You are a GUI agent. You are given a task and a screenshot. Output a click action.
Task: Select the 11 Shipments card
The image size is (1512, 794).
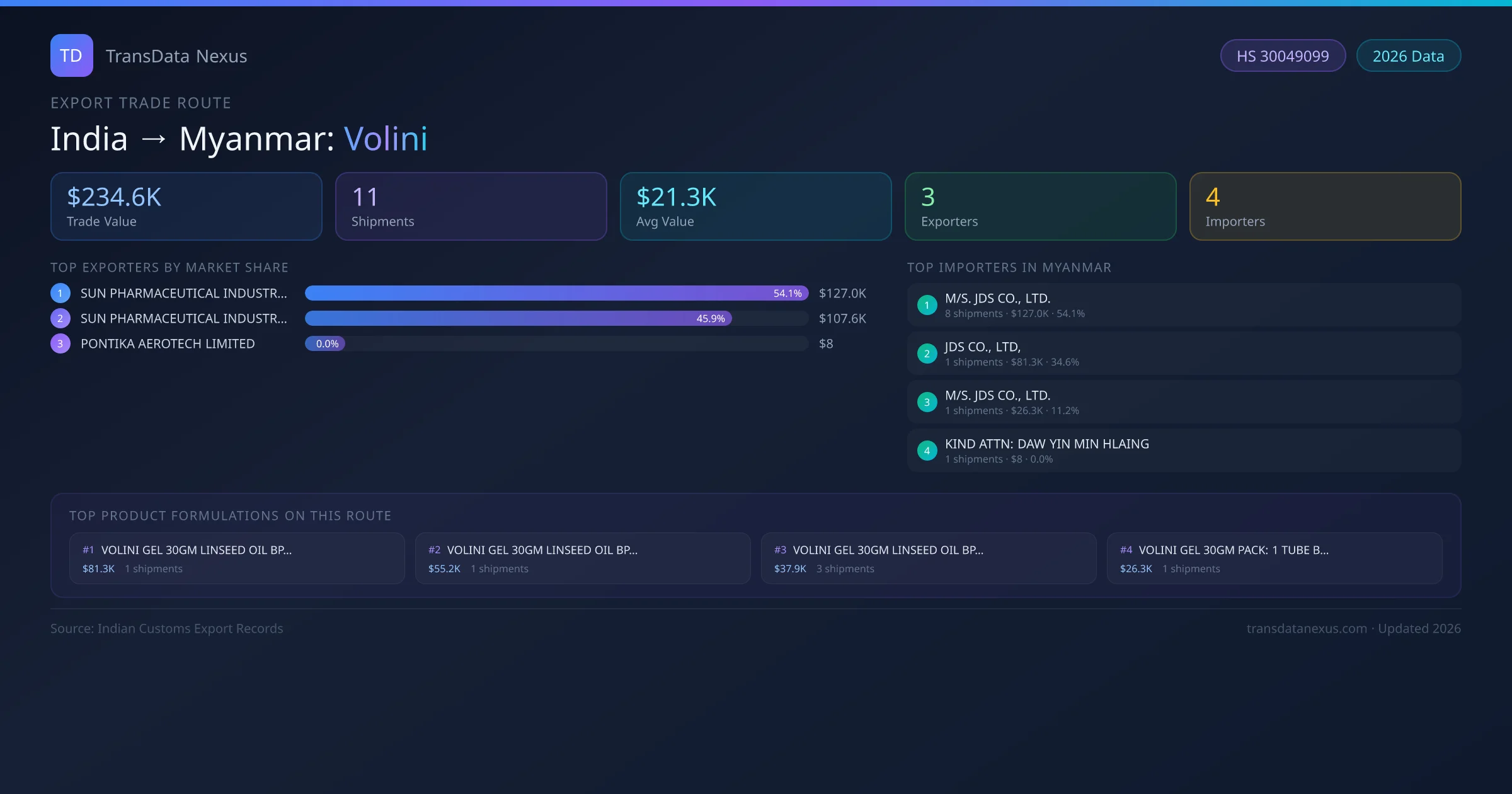(471, 207)
